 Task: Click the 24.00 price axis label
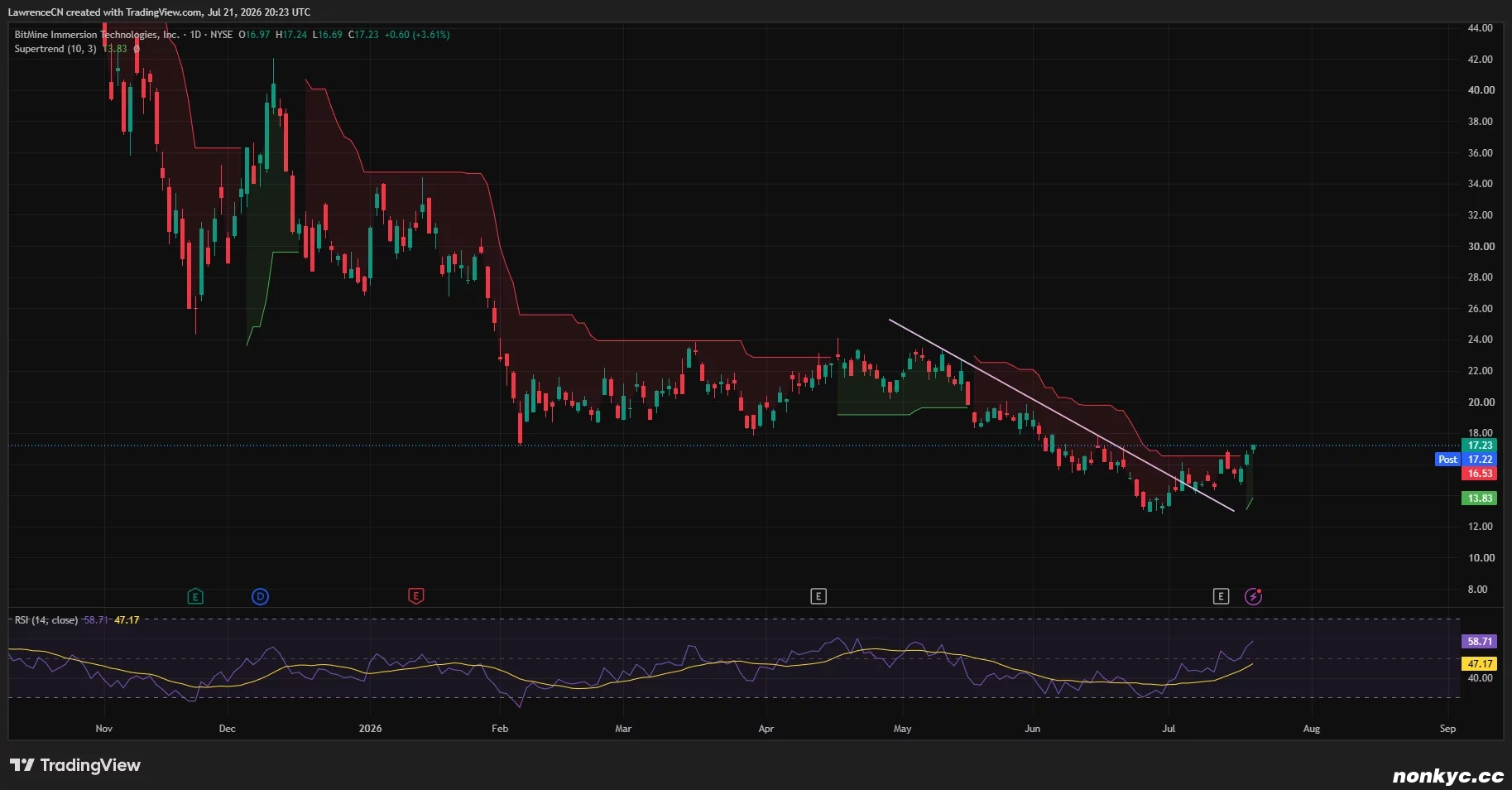tap(1481, 340)
